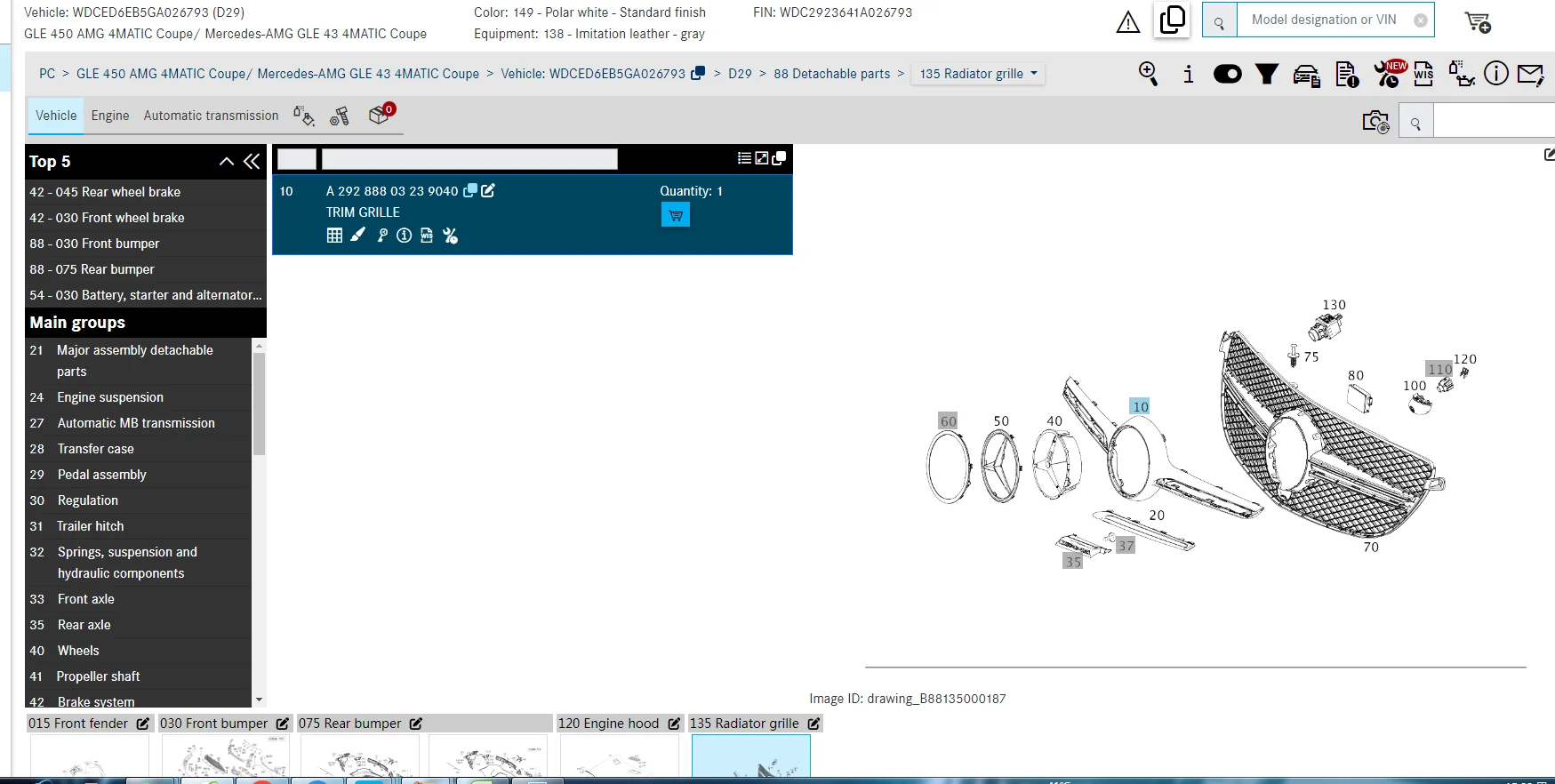Click the list view icon in parts header
The height and width of the screenshot is (784, 1555).
coord(744,158)
